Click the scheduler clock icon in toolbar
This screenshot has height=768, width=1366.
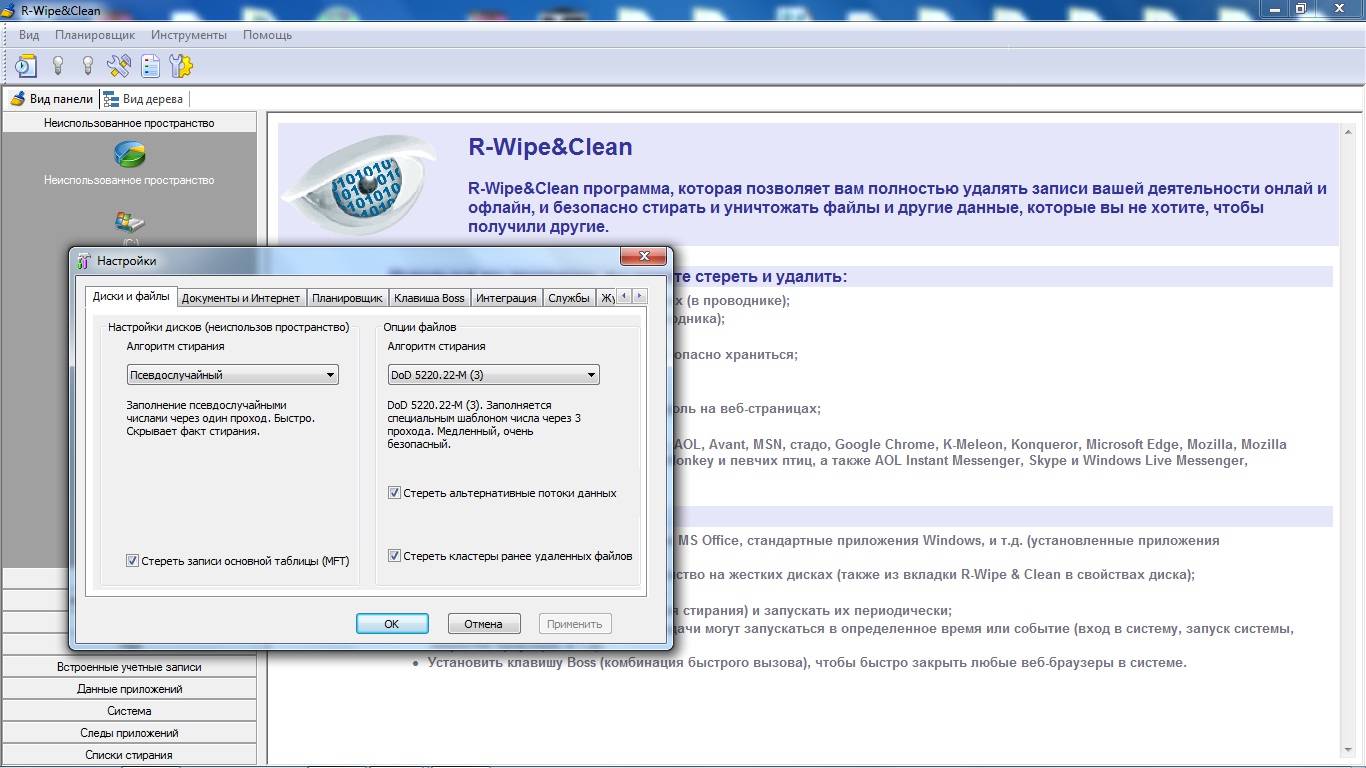tap(25, 66)
